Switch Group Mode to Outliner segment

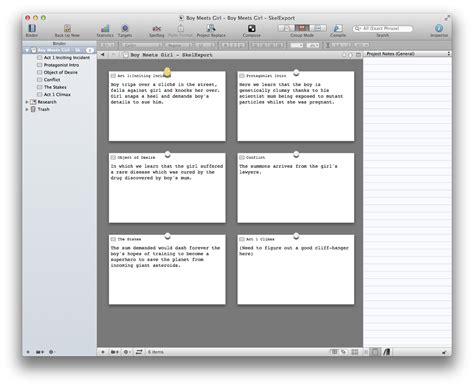[x=318, y=28]
